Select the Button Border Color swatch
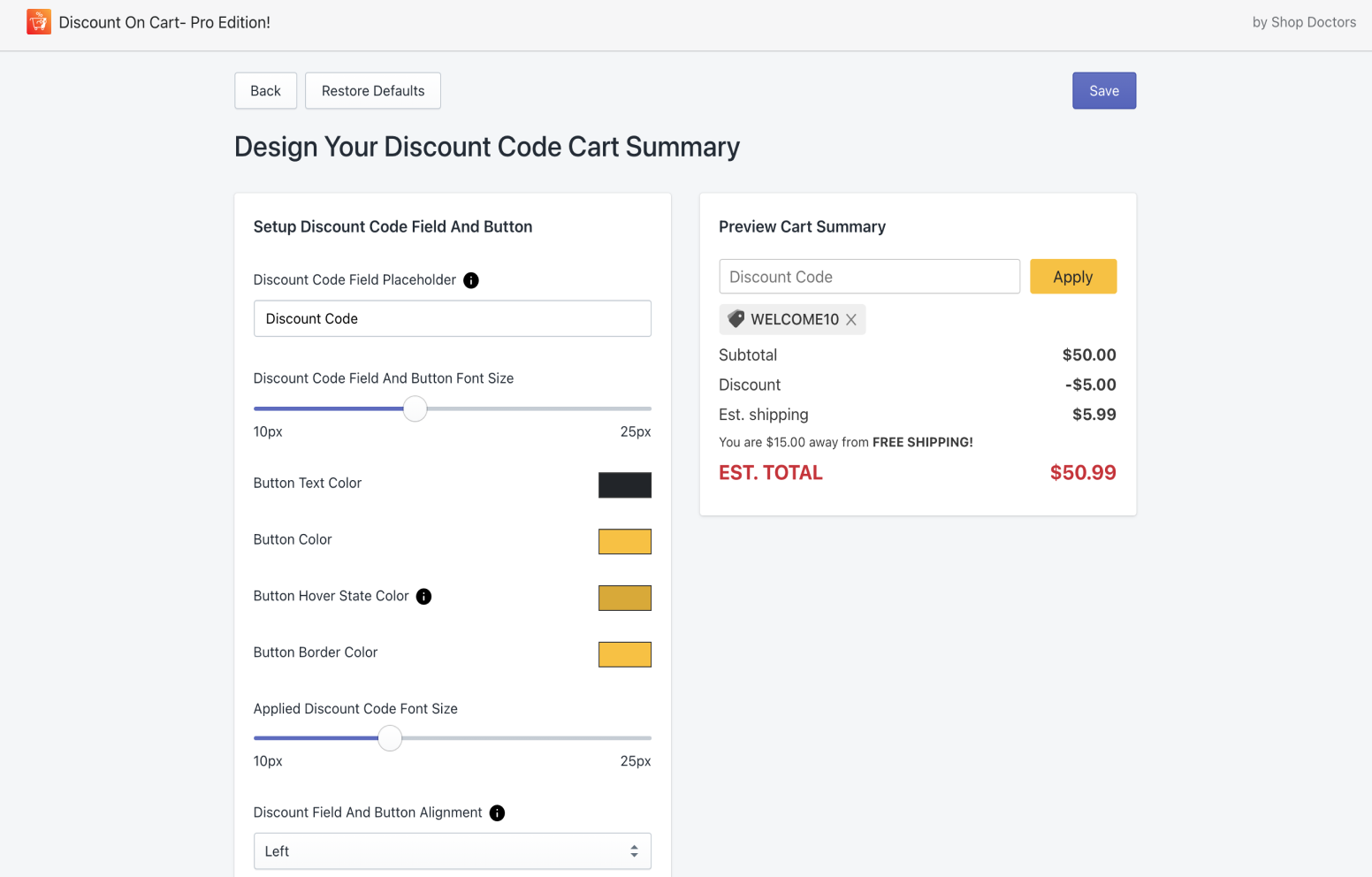This screenshot has width=1372, height=877. coord(624,655)
